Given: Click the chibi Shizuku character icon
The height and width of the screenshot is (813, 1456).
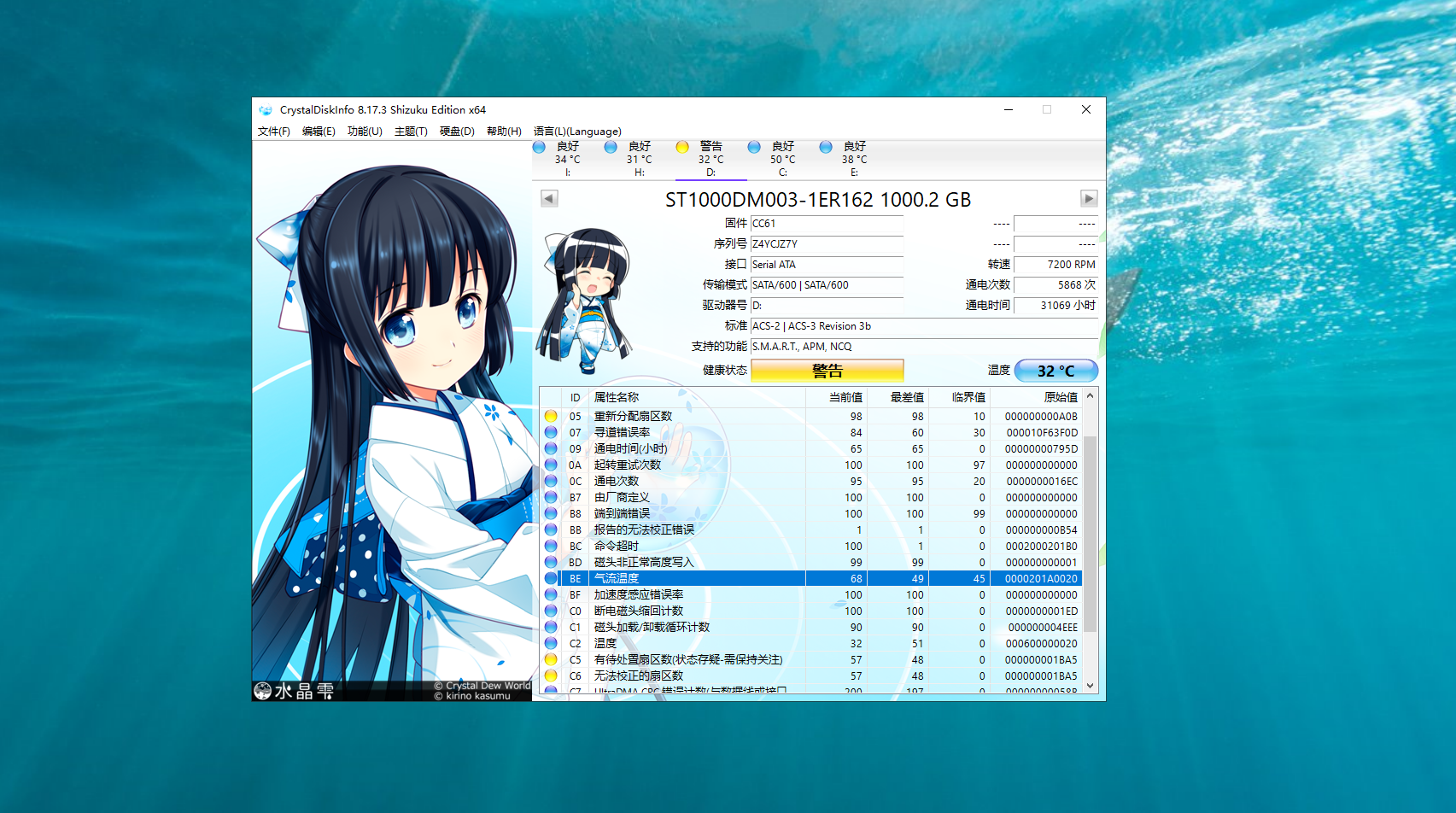Looking at the screenshot, I should coord(585,300).
